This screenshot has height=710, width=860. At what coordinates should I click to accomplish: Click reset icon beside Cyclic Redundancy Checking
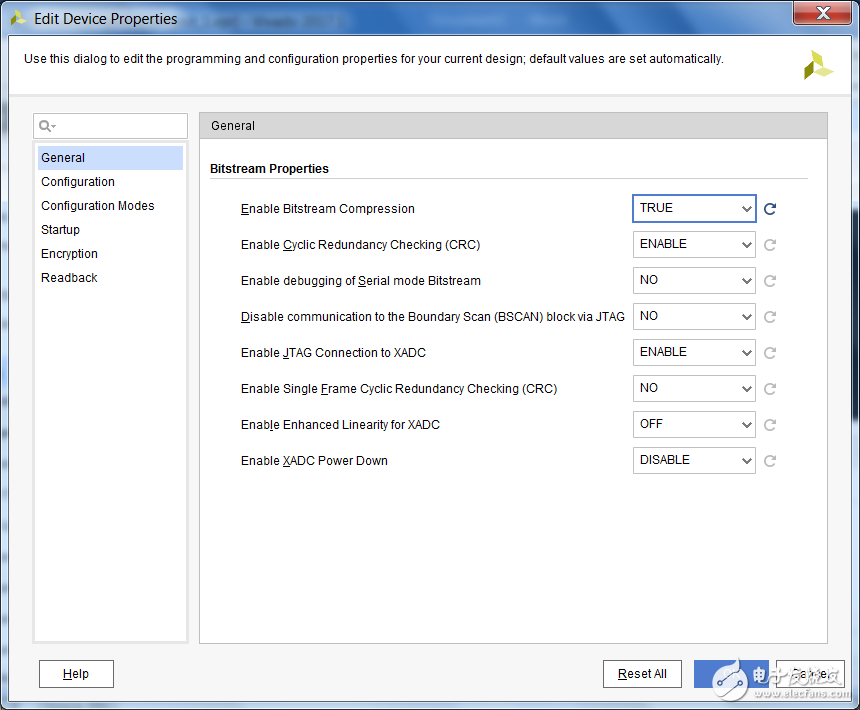[x=770, y=245]
